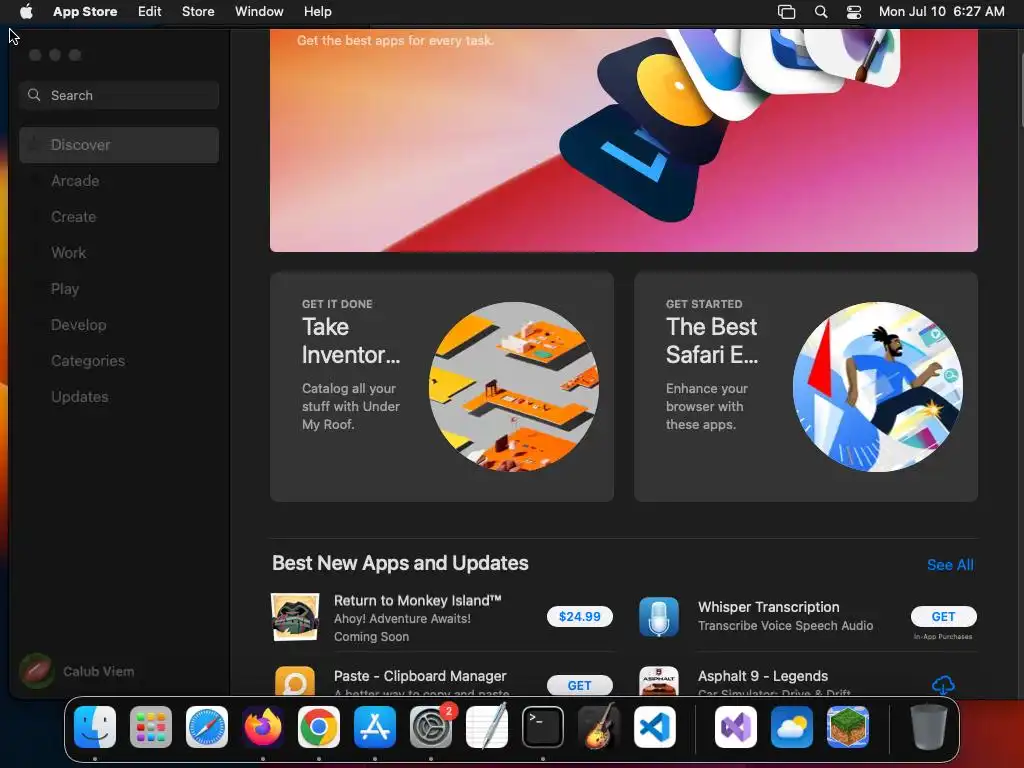Open System Preferences with update badge
The image size is (1024, 768).
(431, 727)
